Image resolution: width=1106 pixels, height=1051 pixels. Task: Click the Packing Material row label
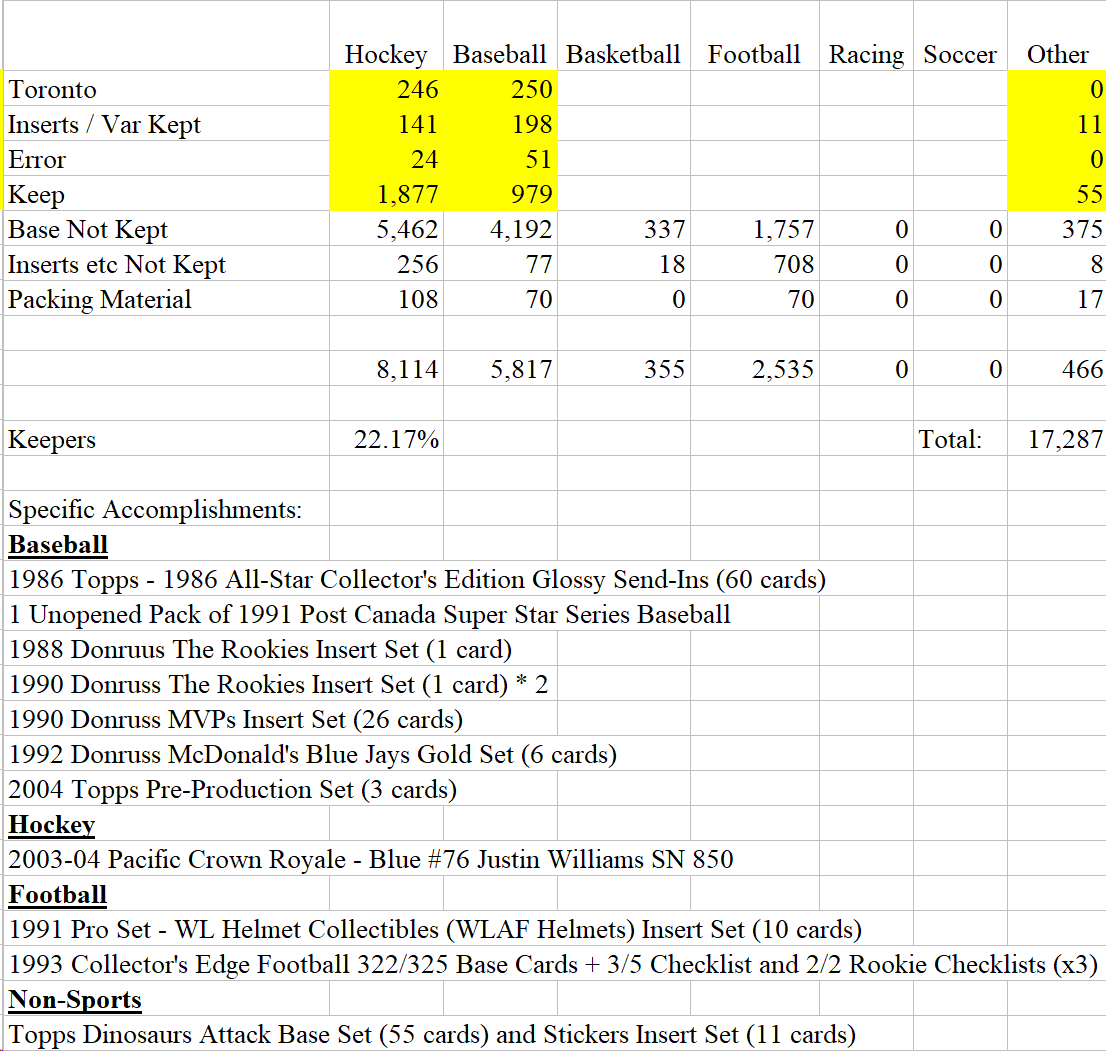99,300
